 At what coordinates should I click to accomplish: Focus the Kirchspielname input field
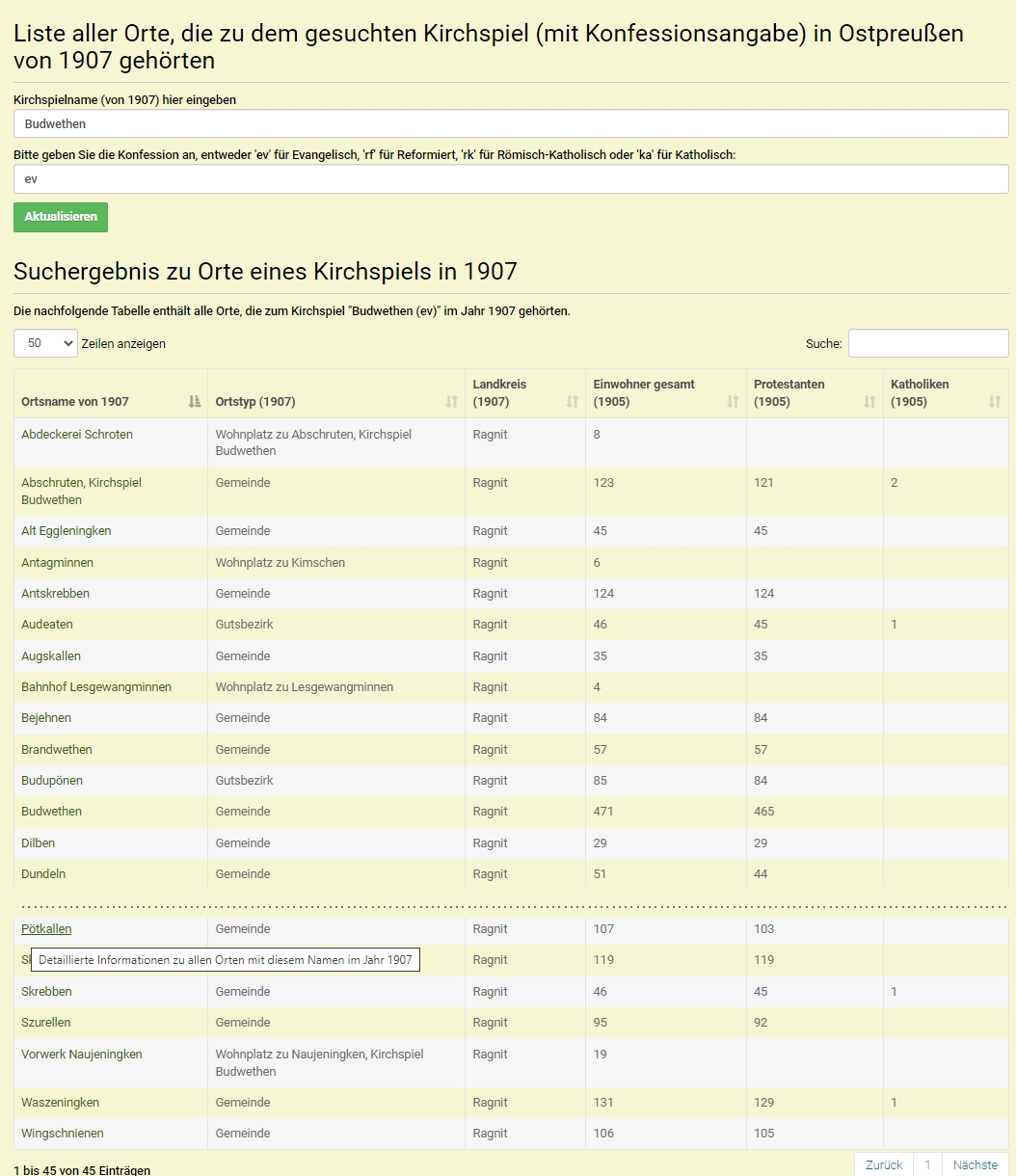tap(511, 123)
